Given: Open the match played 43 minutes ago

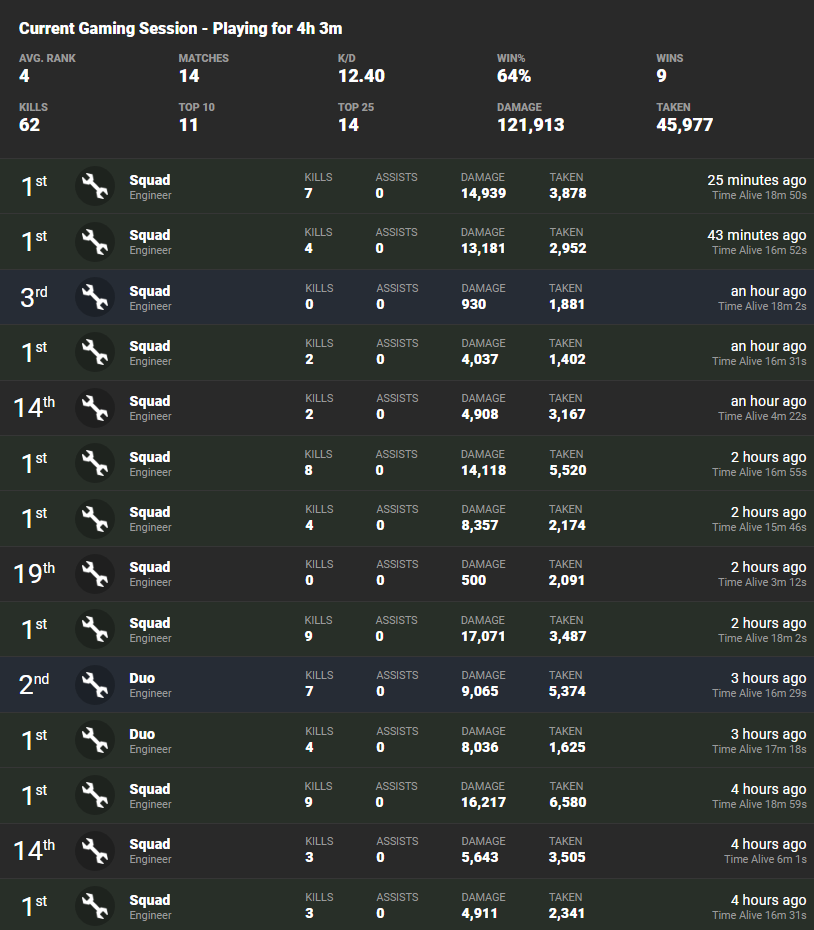Looking at the screenshot, I should [756, 235].
